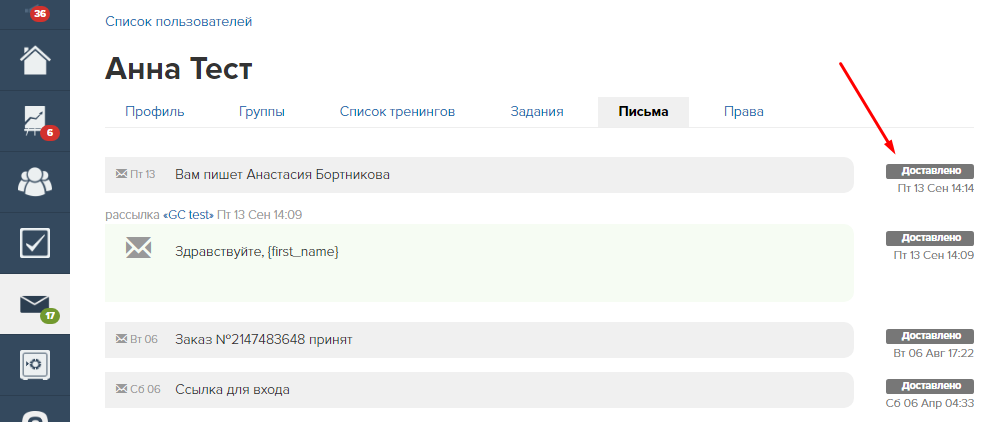Go to Список пользователей link

point(178,22)
